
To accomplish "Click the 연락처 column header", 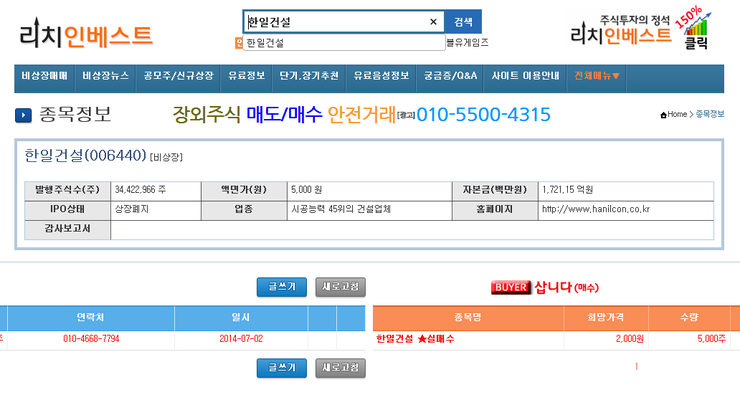I will [x=91, y=318].
